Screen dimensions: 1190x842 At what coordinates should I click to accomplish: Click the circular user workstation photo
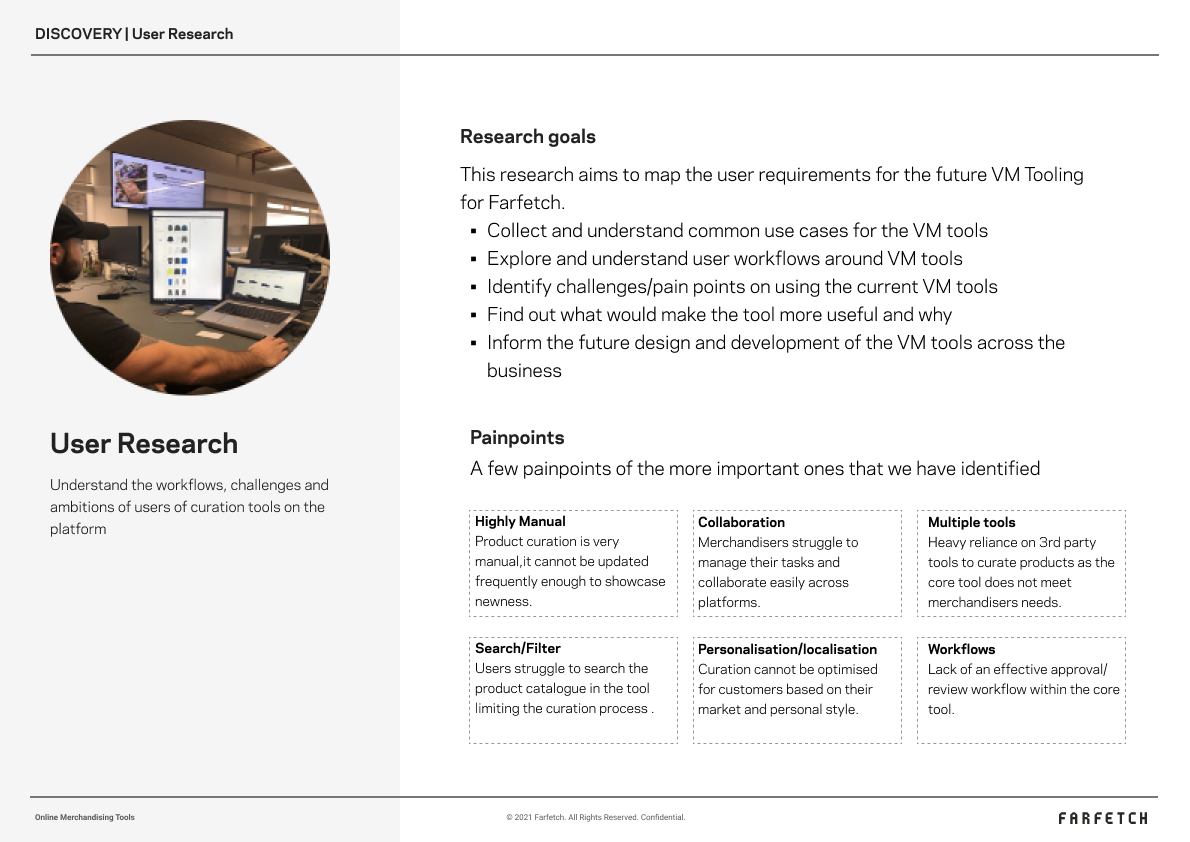[x=190, y=258]
